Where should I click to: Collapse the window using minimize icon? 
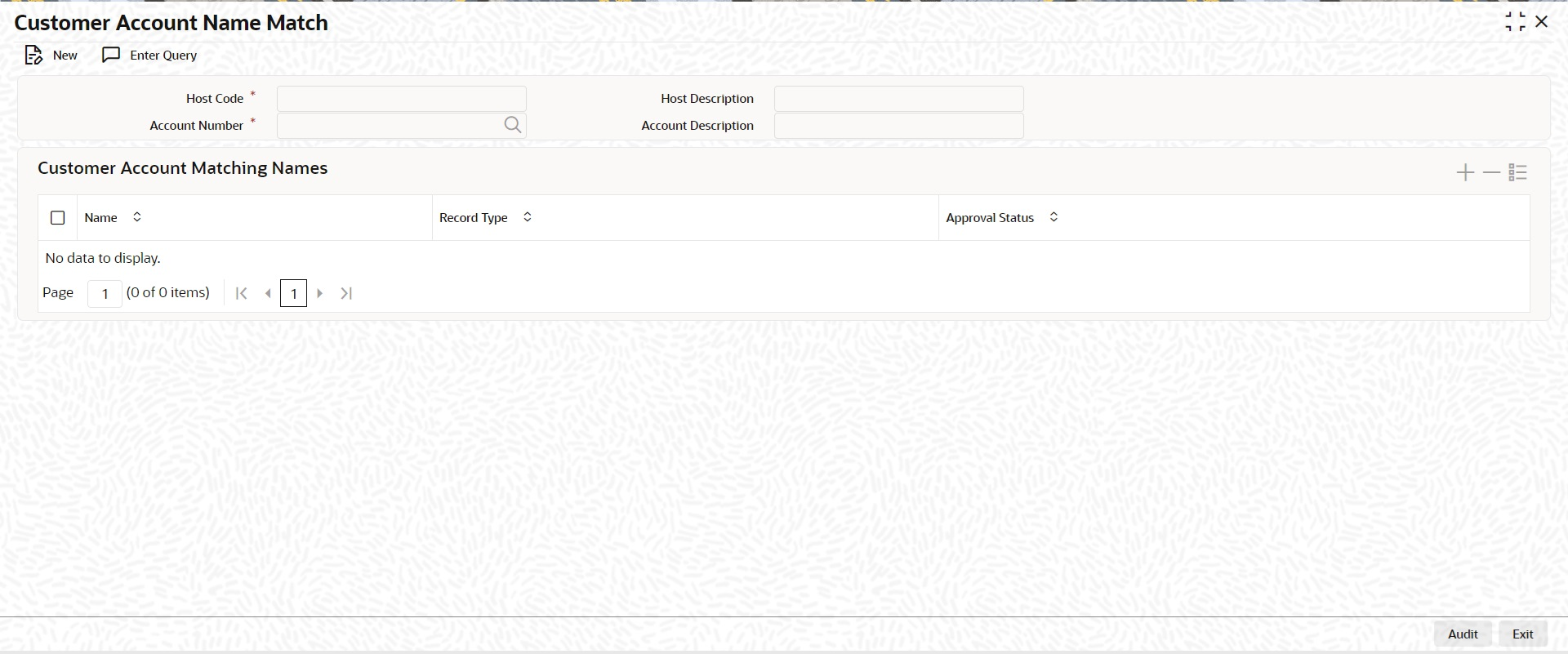point(1515,22)
